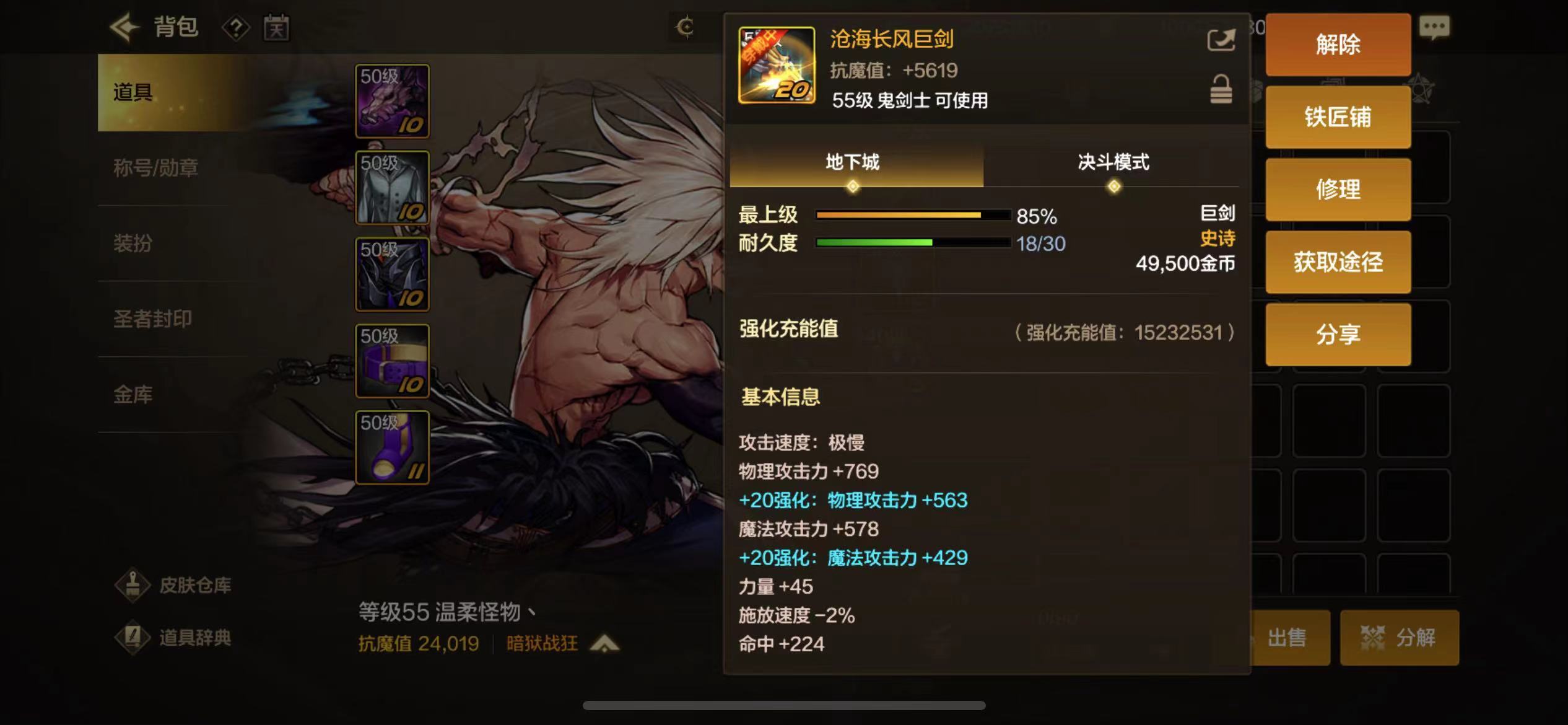
Task: Select the purple boots equipment slot
Action: pyautogui.click(x=393, y=447)
